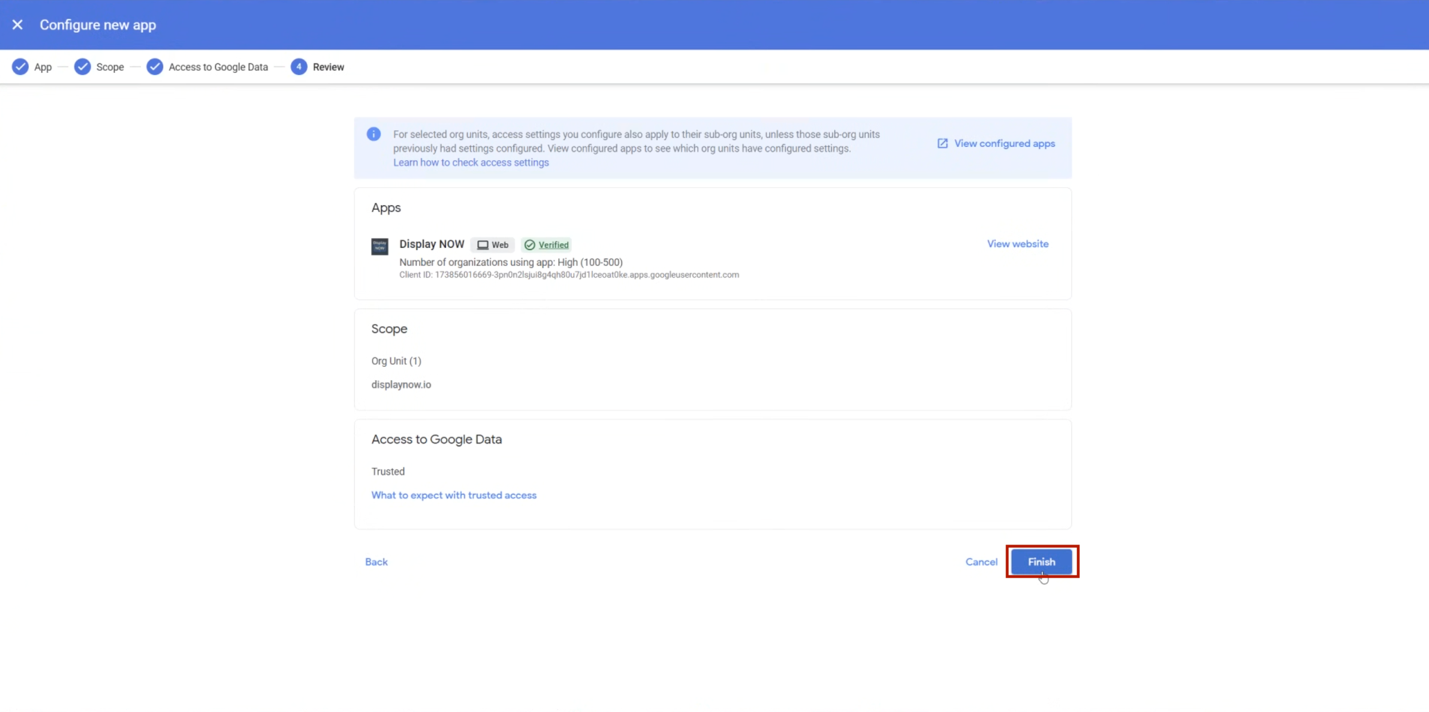Click Finish to complete configuration
1429x712 pixels.
pos(1041,562)
